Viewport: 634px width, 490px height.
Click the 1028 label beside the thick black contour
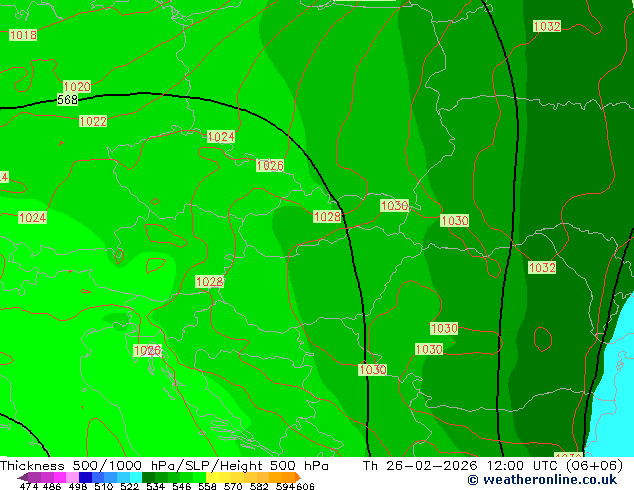tap(327, 217)
